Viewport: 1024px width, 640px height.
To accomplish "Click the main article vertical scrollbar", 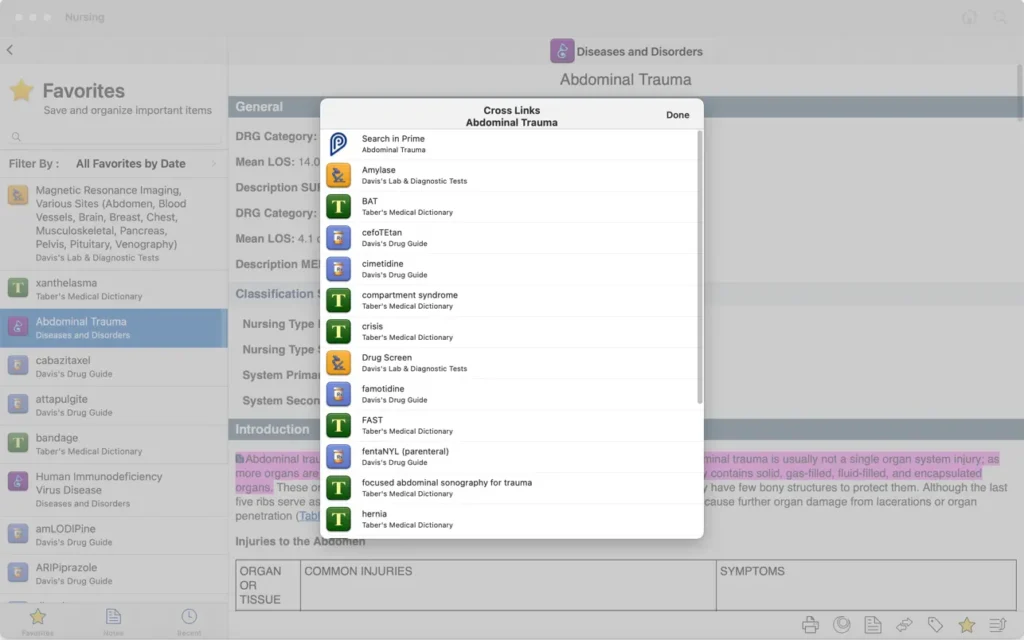I will [1019, 91].
